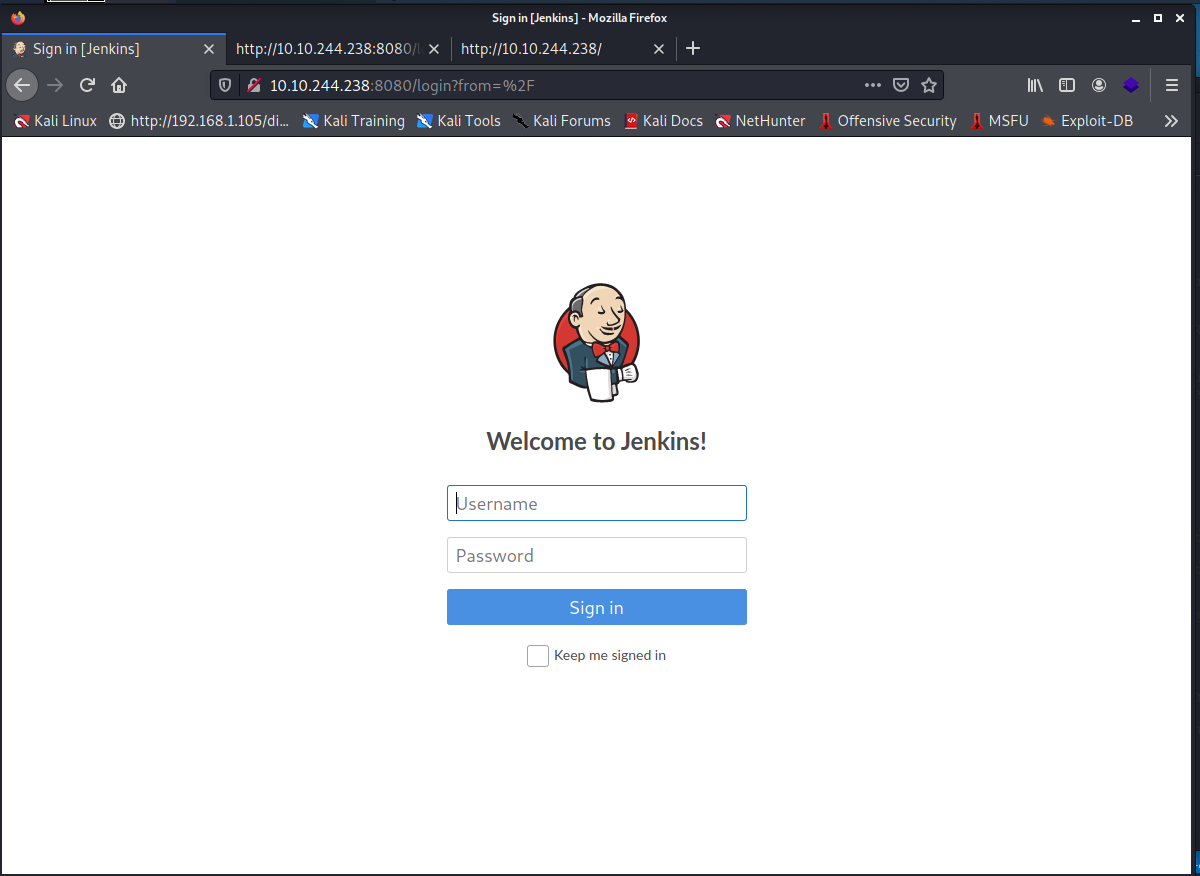Switch to the http://10.10.244.238/ tab

[545, 48]
